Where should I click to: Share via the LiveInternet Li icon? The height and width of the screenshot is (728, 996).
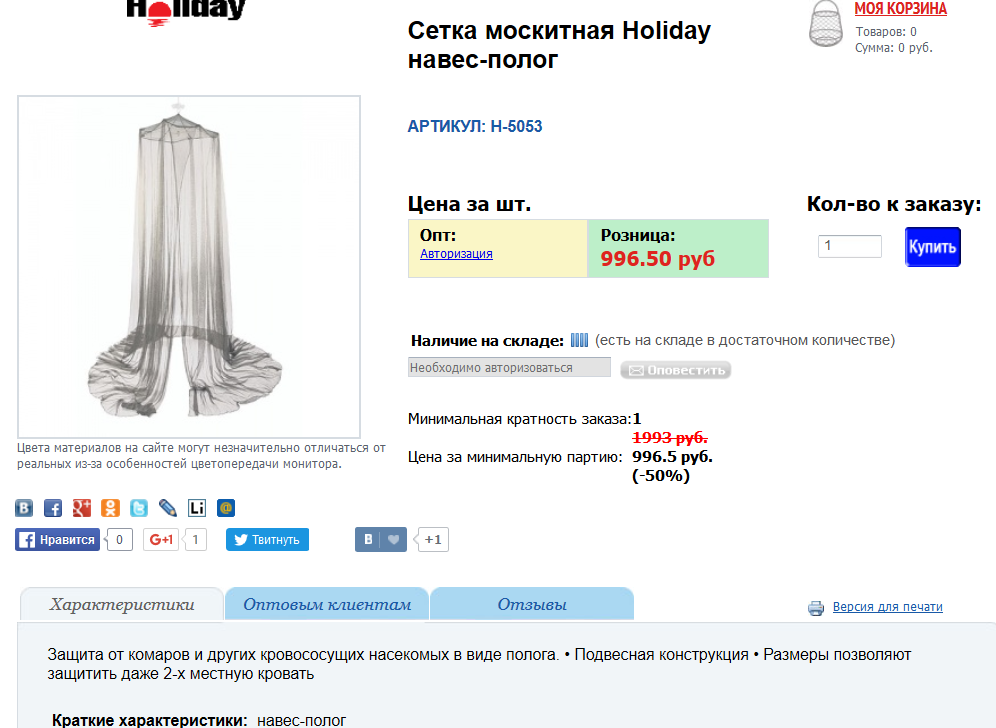(197, 508)
